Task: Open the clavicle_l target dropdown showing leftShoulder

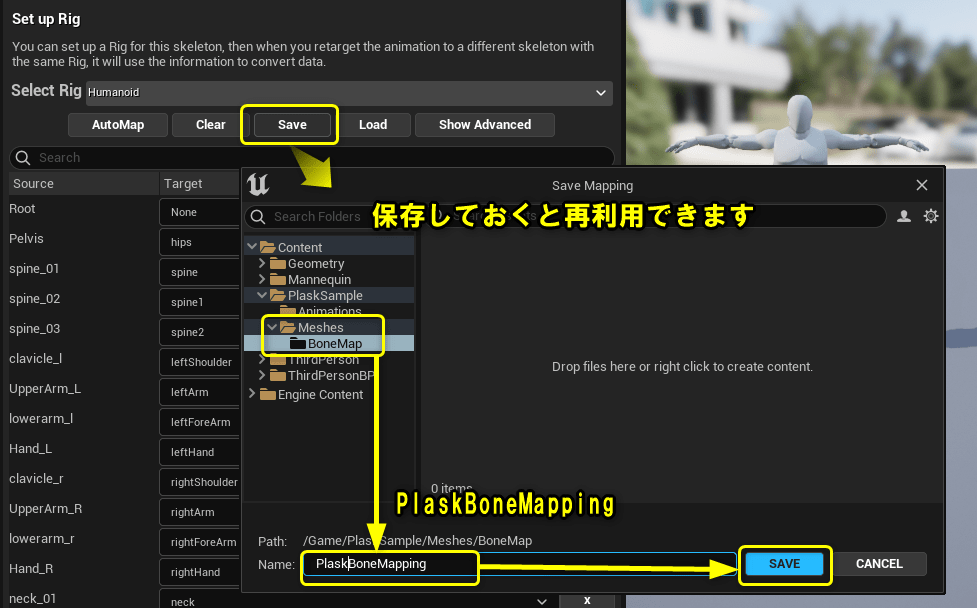Action: click(200, 362)
